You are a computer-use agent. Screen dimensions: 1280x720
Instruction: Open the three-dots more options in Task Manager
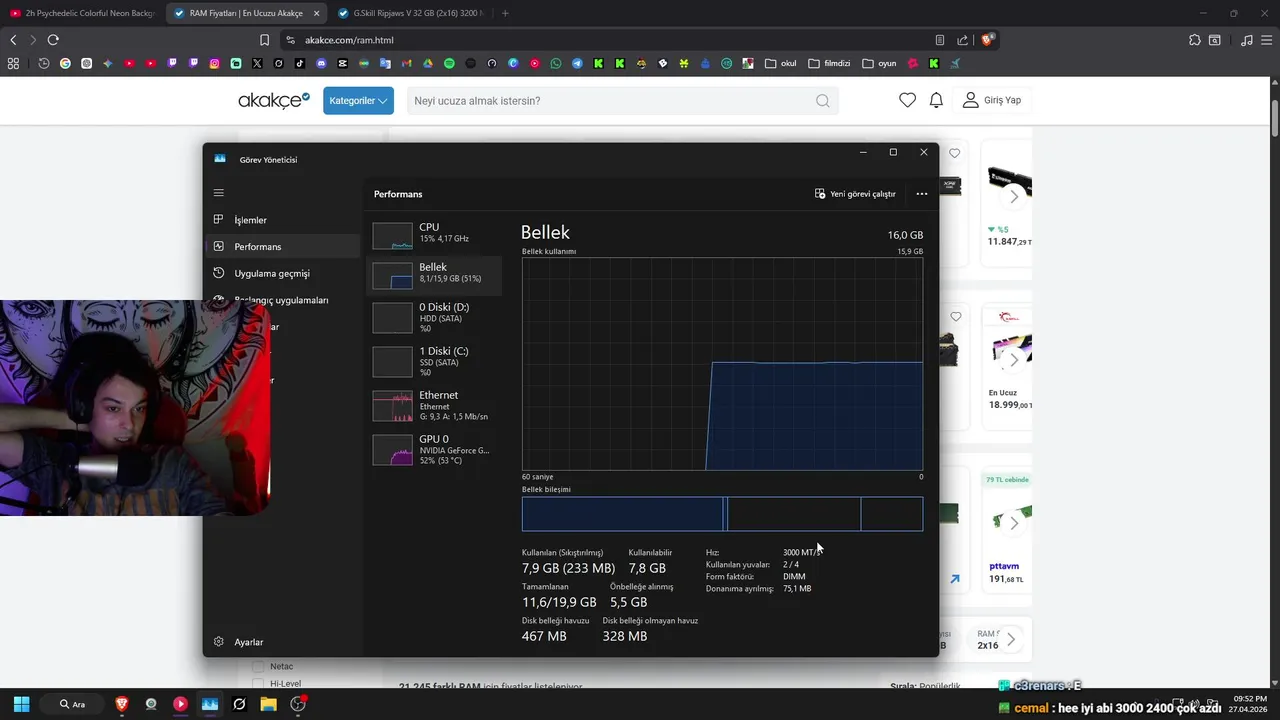coord(922,194)
